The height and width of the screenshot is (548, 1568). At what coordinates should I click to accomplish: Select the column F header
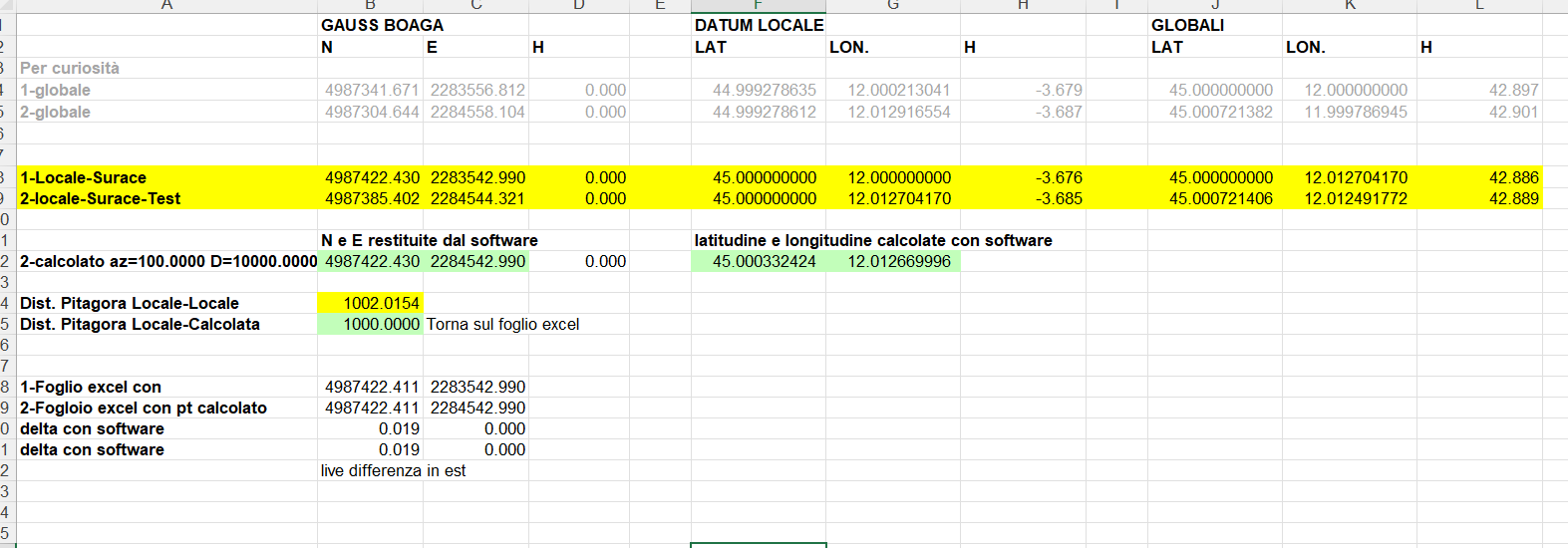(759, 5)
